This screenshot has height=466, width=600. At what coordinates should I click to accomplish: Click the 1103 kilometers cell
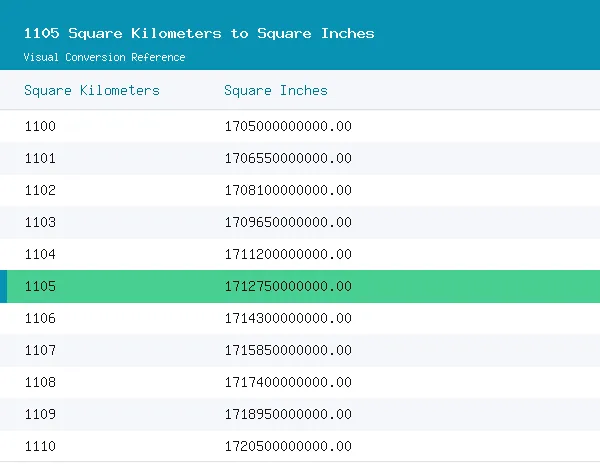point(40,222)
